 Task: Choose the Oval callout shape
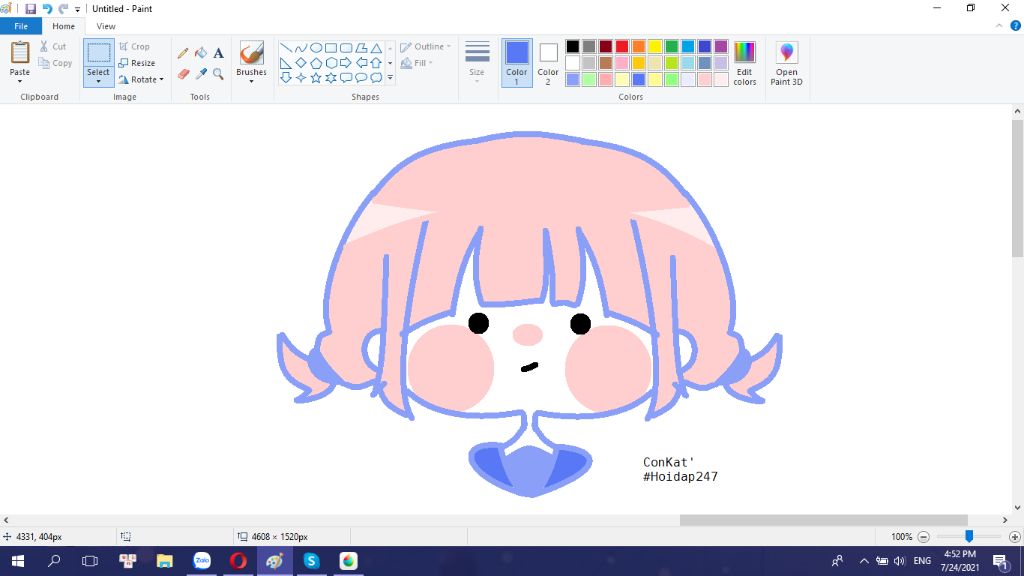pyautogui.click(x=361, y=78)
